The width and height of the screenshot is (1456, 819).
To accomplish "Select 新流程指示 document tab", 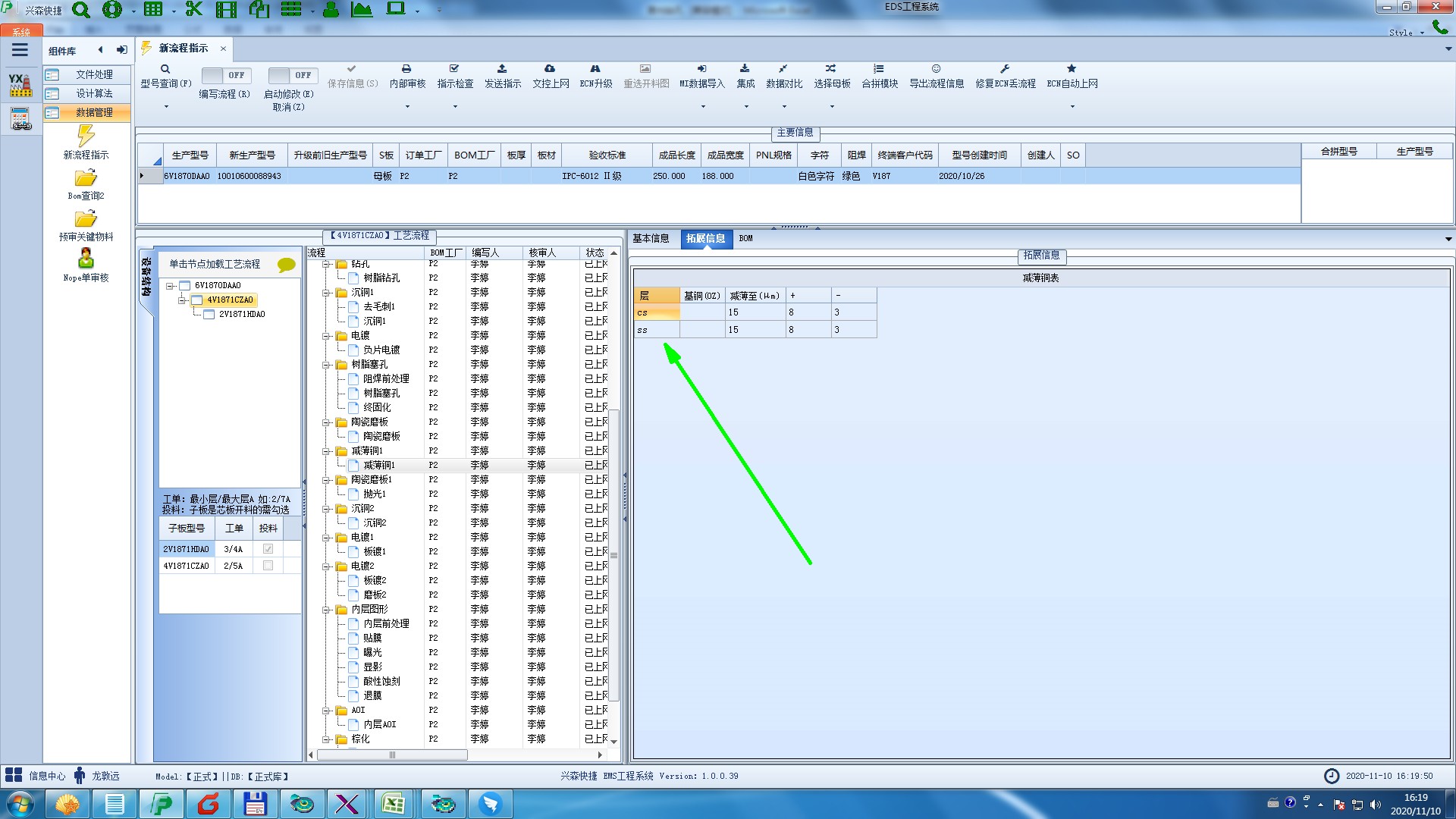I will (184, 49).
